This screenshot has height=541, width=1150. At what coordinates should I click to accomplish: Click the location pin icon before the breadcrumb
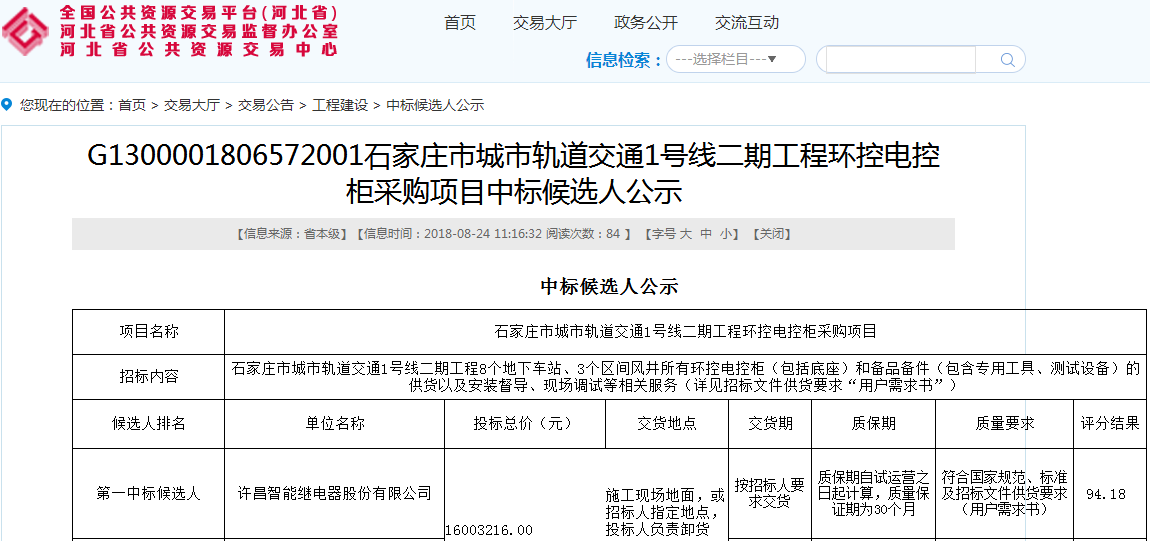click(7, 105)
